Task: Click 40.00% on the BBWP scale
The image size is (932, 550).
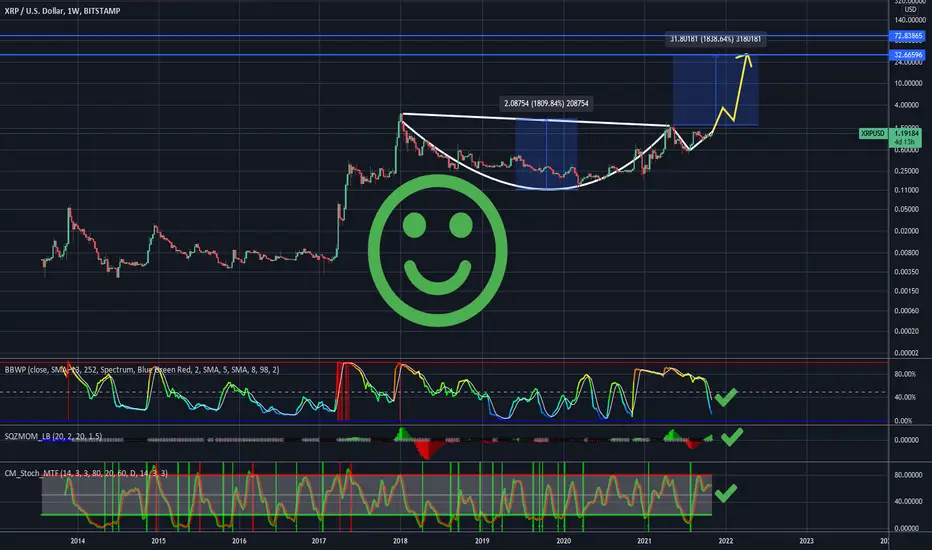Action: pos(905,397)
